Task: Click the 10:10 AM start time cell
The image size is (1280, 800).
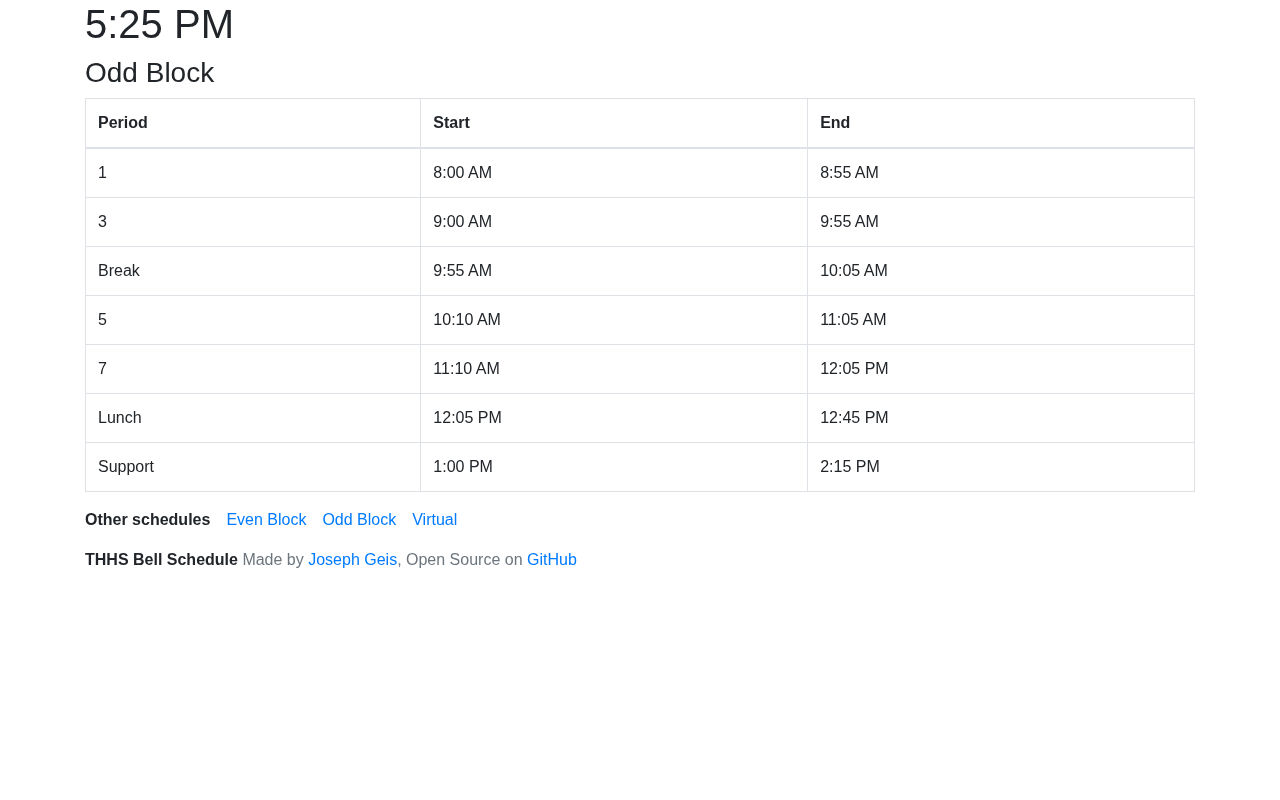Action: 467,320
